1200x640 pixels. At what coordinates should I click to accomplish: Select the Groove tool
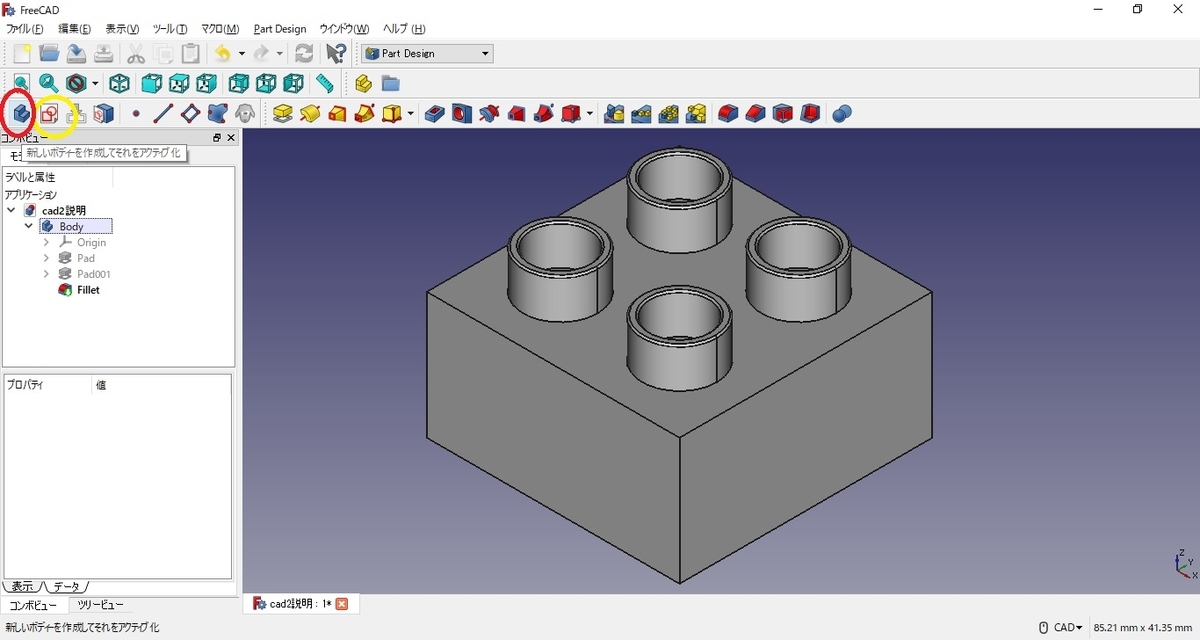[x=489, y=114]
